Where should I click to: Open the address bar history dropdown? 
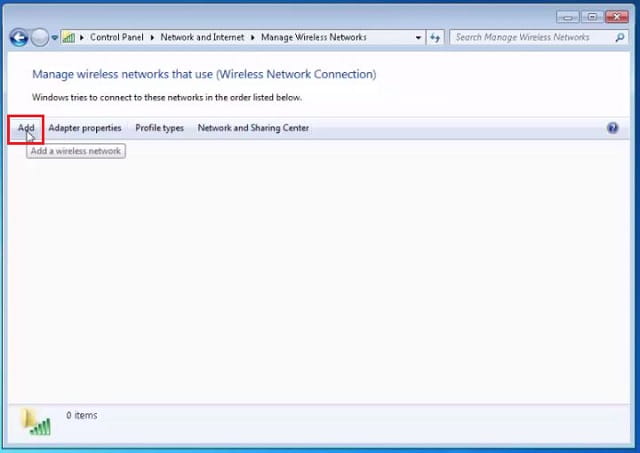coord(418,38)
